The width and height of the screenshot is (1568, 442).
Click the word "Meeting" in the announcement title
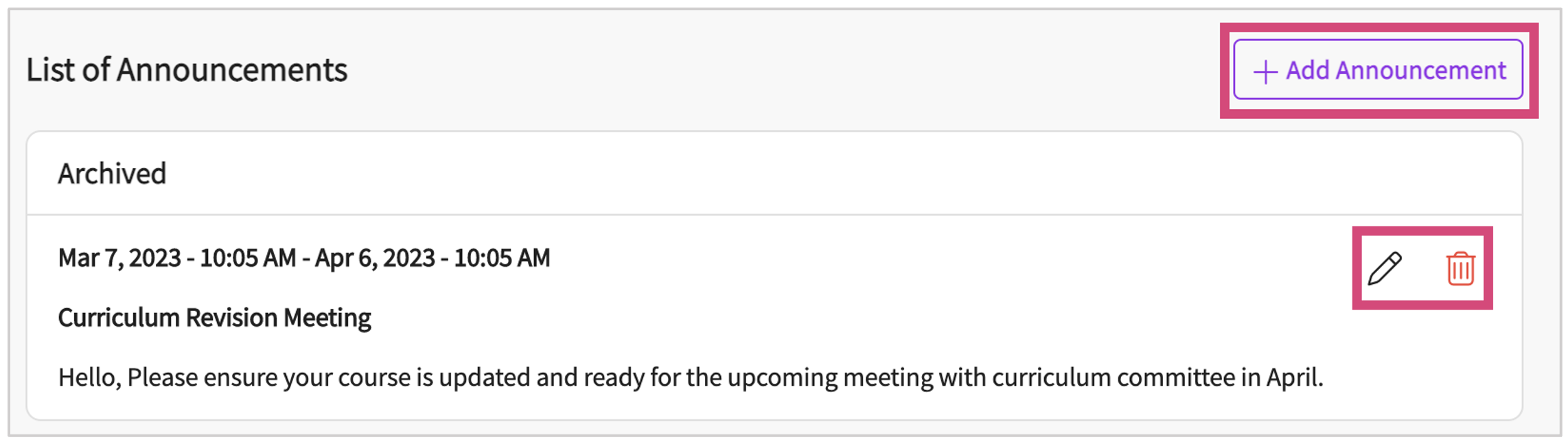coord(327,318)
